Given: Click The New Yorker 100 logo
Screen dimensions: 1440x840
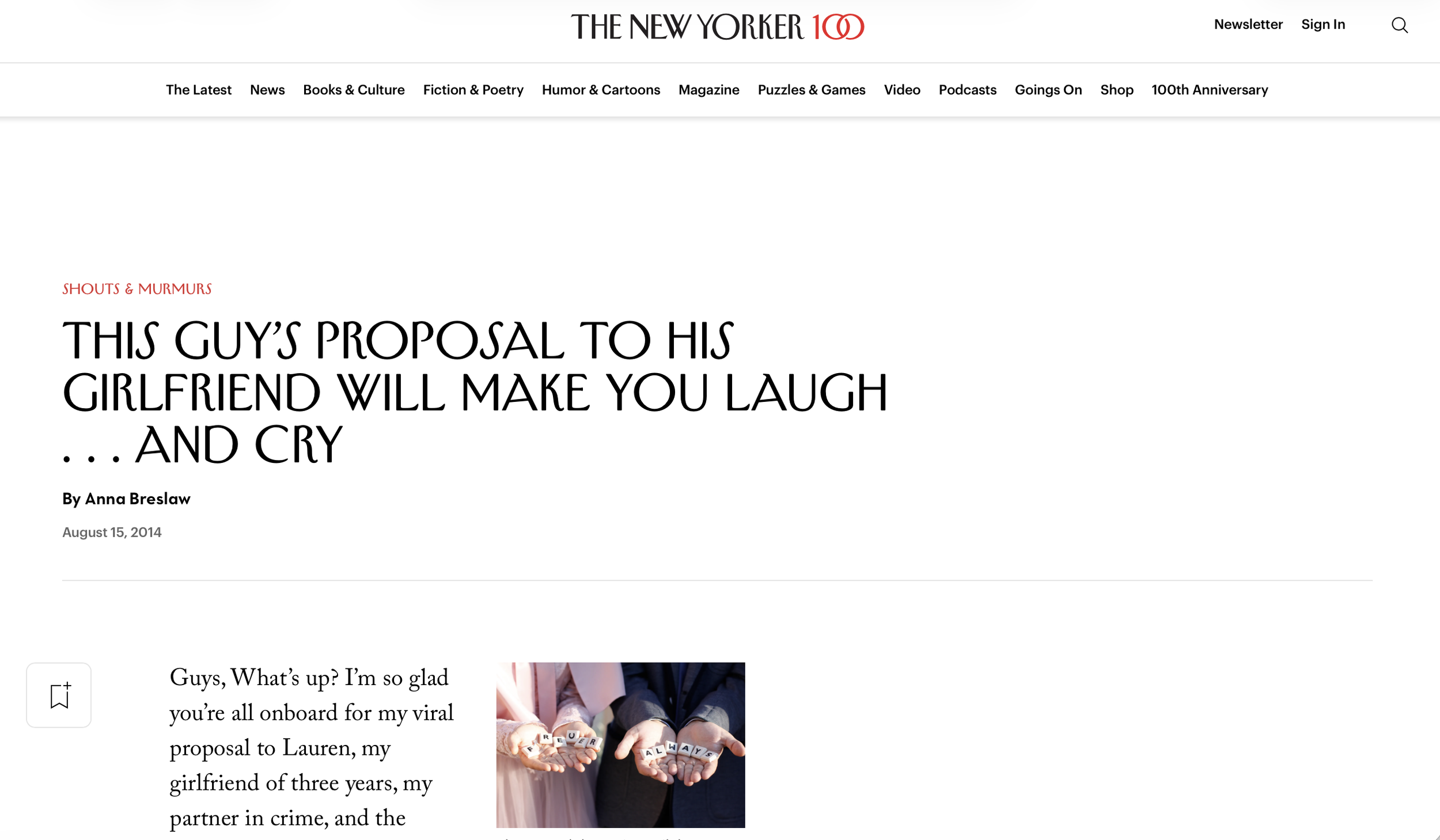Looking at the screenshot, I should (x=717, y=26).
